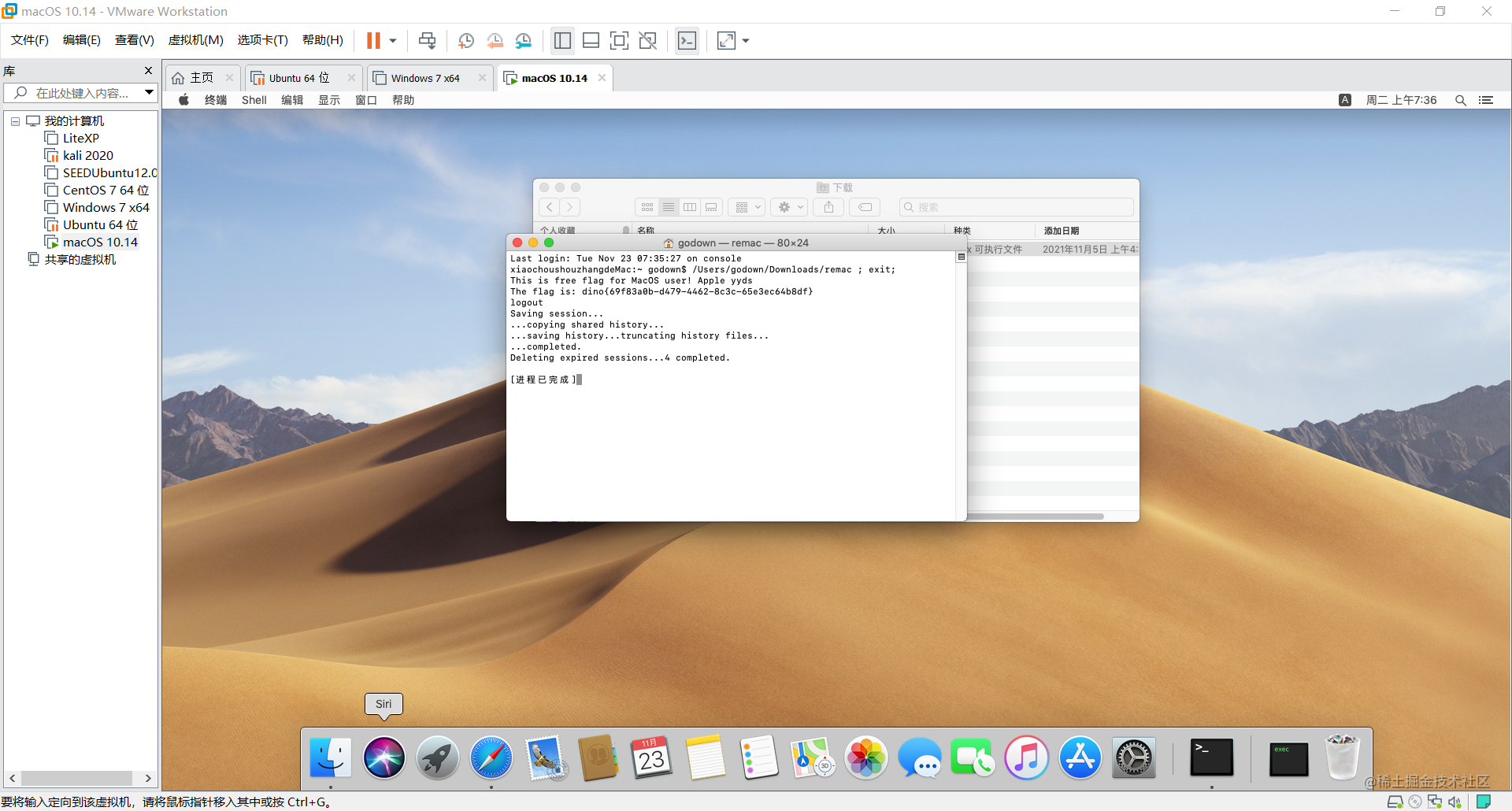Open the 显示 menu in macOS
Viewport: 1512px width, 811px height.
[329, 100]
